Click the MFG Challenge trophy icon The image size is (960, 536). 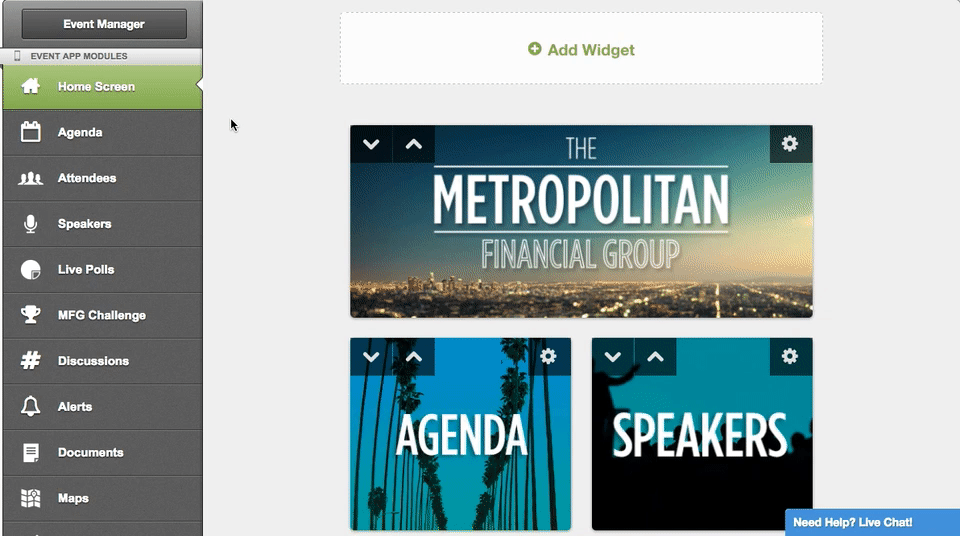[x=30, y=315]
